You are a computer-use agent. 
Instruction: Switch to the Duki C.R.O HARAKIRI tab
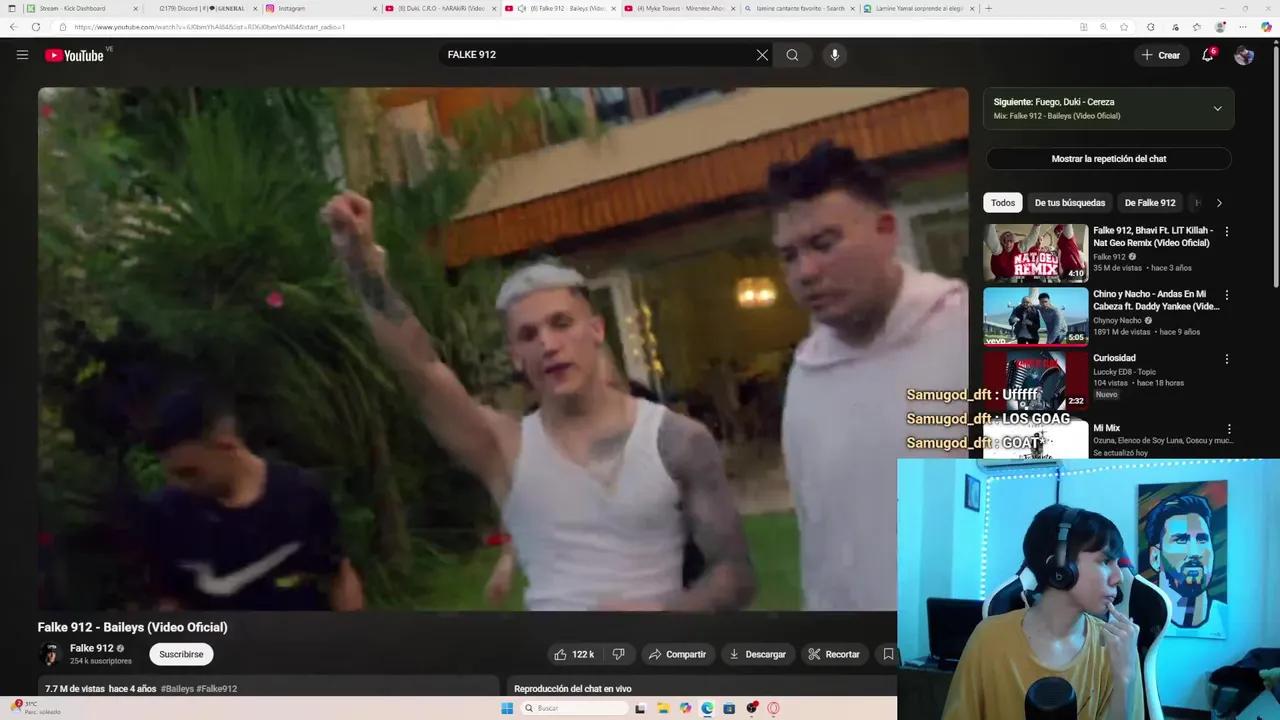(x=442, y=8)
